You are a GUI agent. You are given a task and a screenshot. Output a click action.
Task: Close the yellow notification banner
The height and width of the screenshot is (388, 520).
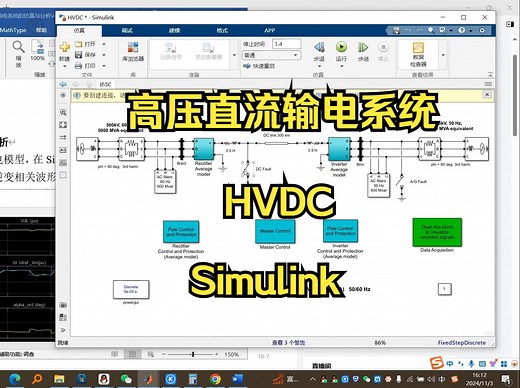point(487,95)
